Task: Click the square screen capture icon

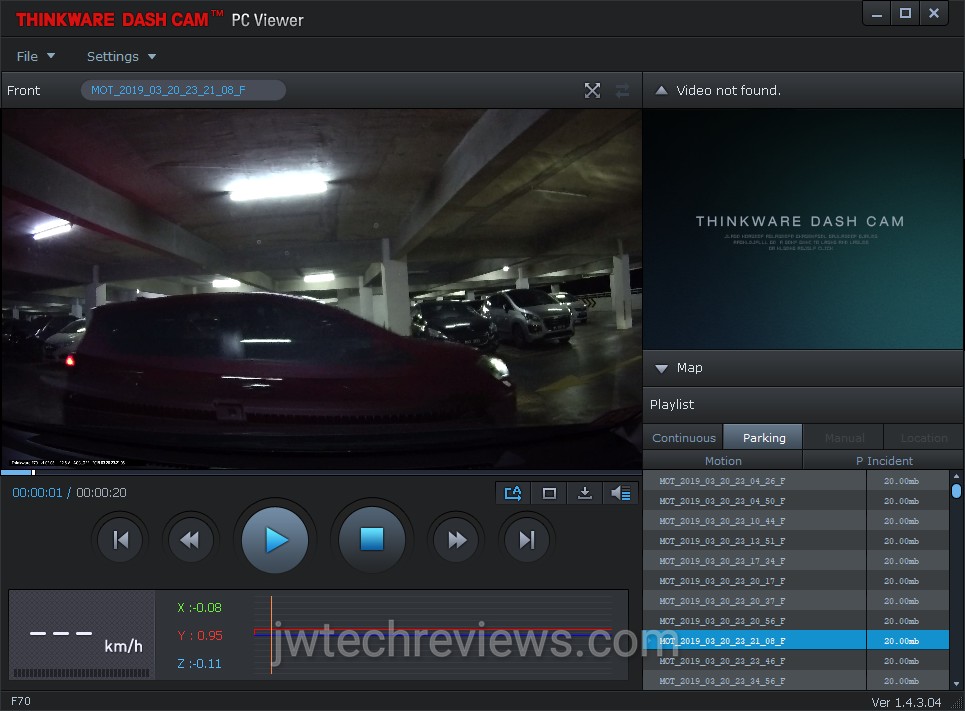Action: (549, 493)
